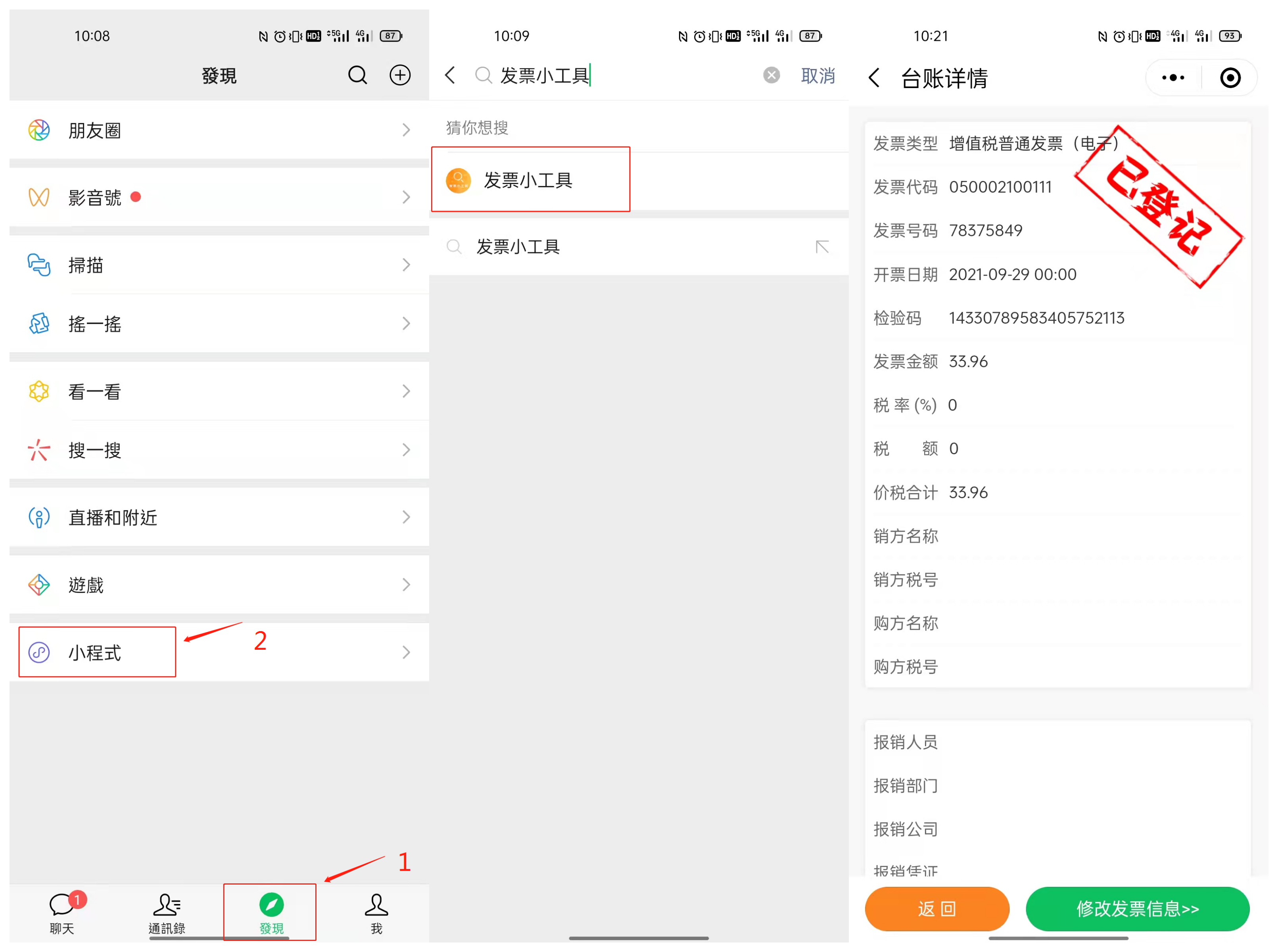
Task: Tap the back arrow on search page
Action: [x=450, y=75]
